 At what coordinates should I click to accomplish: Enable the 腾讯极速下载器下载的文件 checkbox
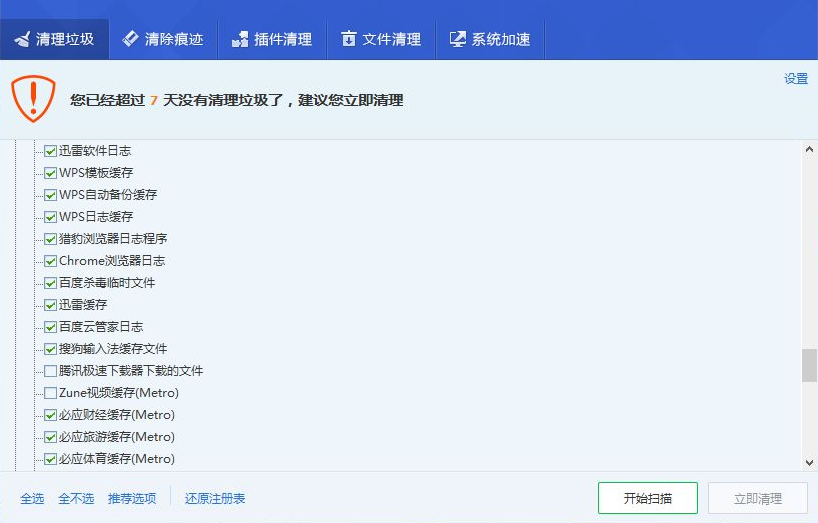tap(50, 371)
